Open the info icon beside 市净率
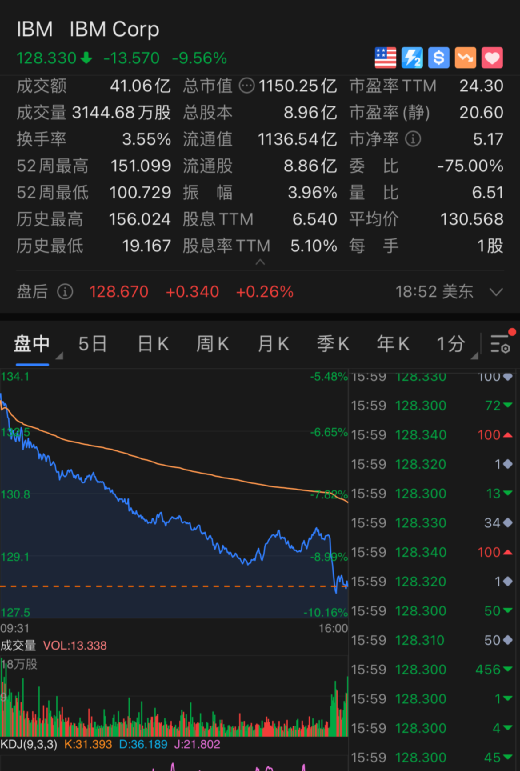 click(413, 139)
